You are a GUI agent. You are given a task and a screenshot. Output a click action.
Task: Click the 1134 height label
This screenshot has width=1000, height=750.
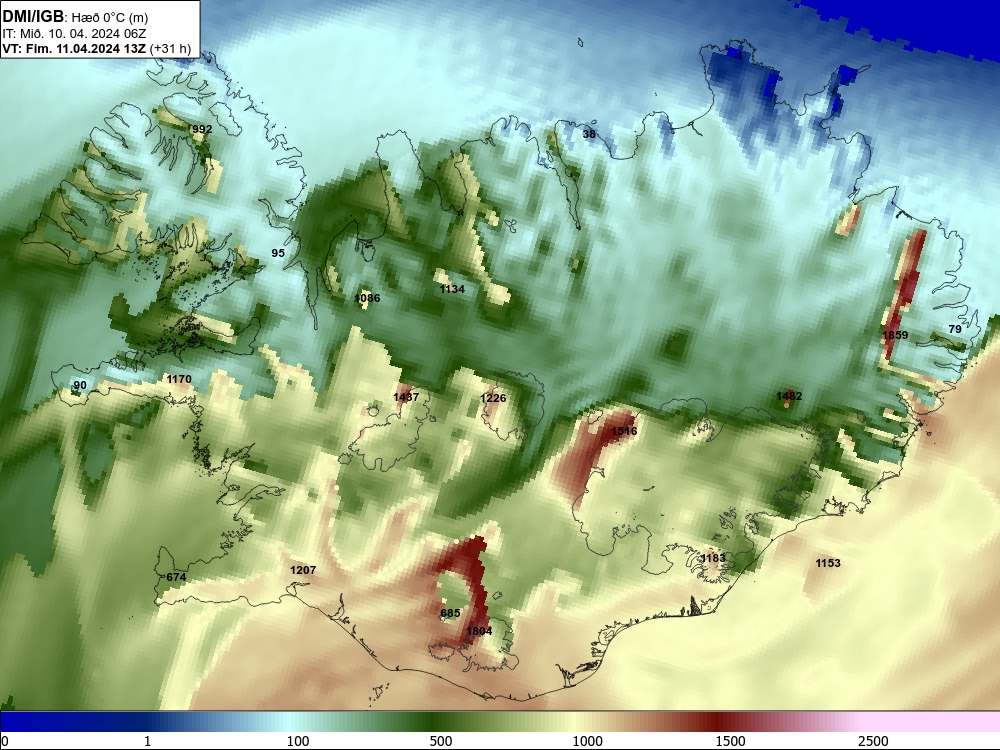(452, 289)
